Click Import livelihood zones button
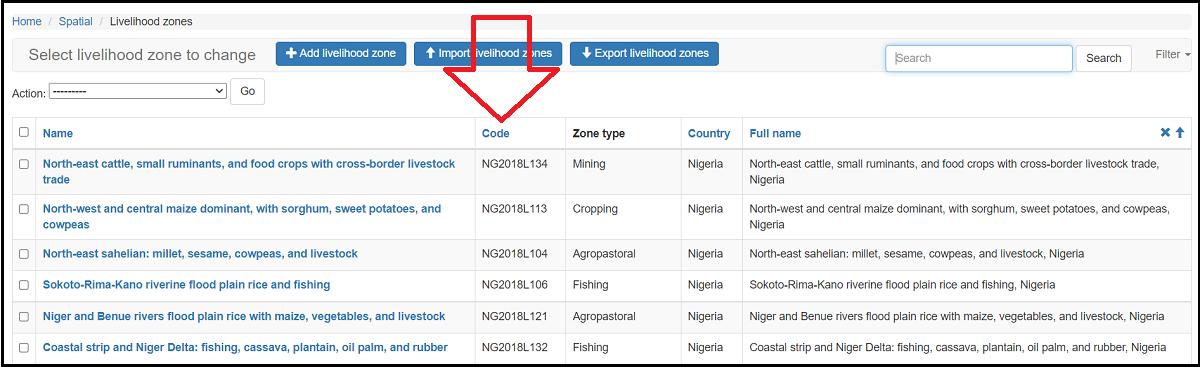This screenshot has width=1200, height=367. coord(488,54)
